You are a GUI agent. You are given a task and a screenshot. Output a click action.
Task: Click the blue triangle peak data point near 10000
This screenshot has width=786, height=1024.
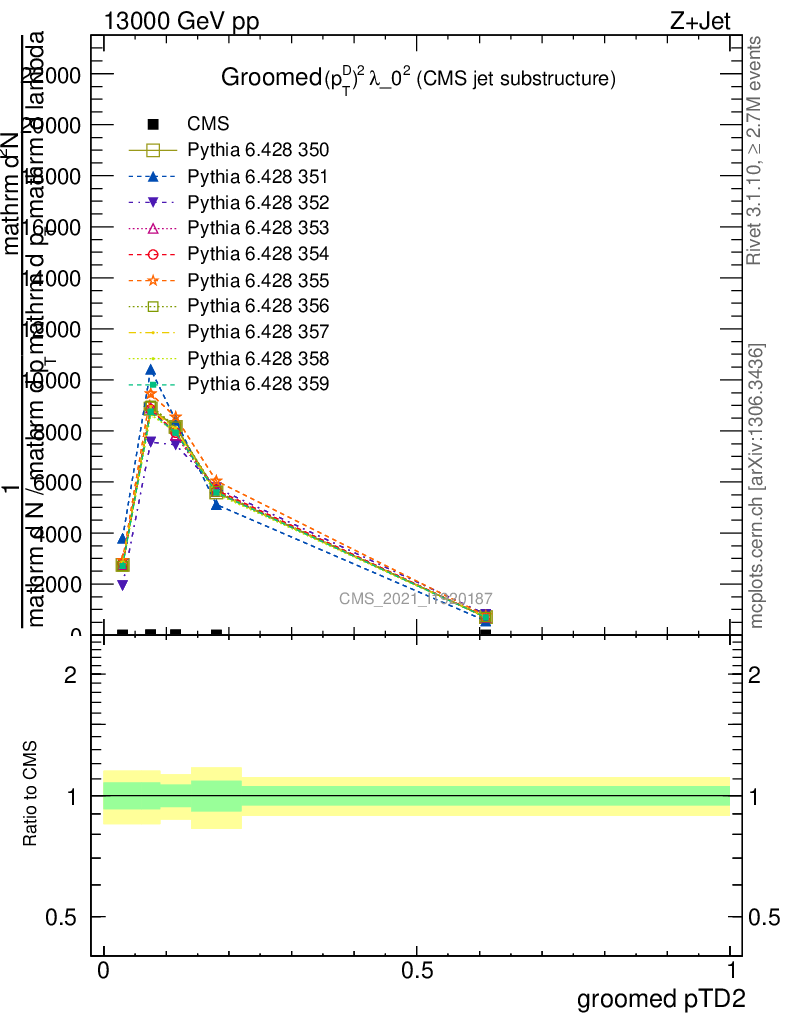(151, 370)
